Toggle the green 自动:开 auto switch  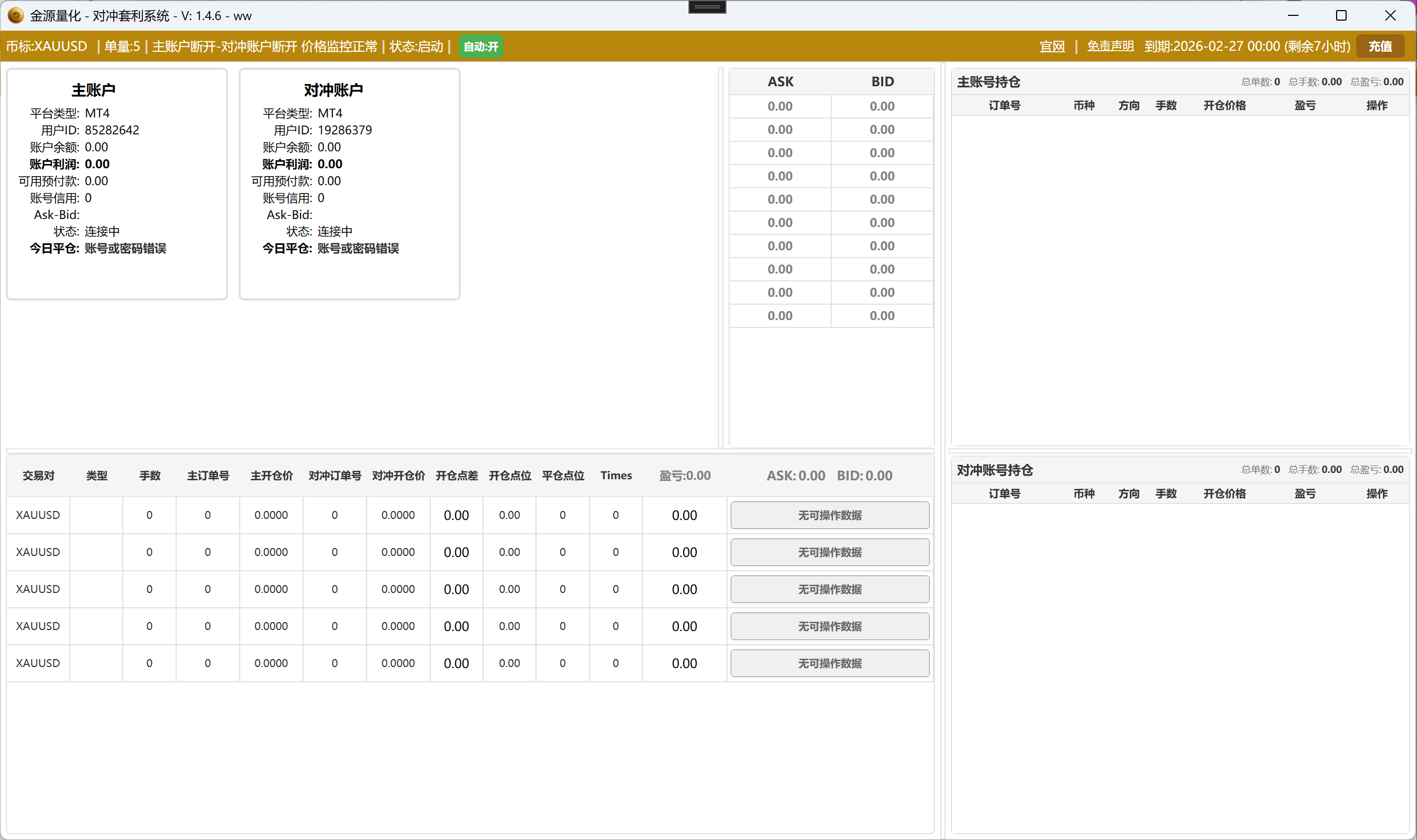[x=480, y=47]
